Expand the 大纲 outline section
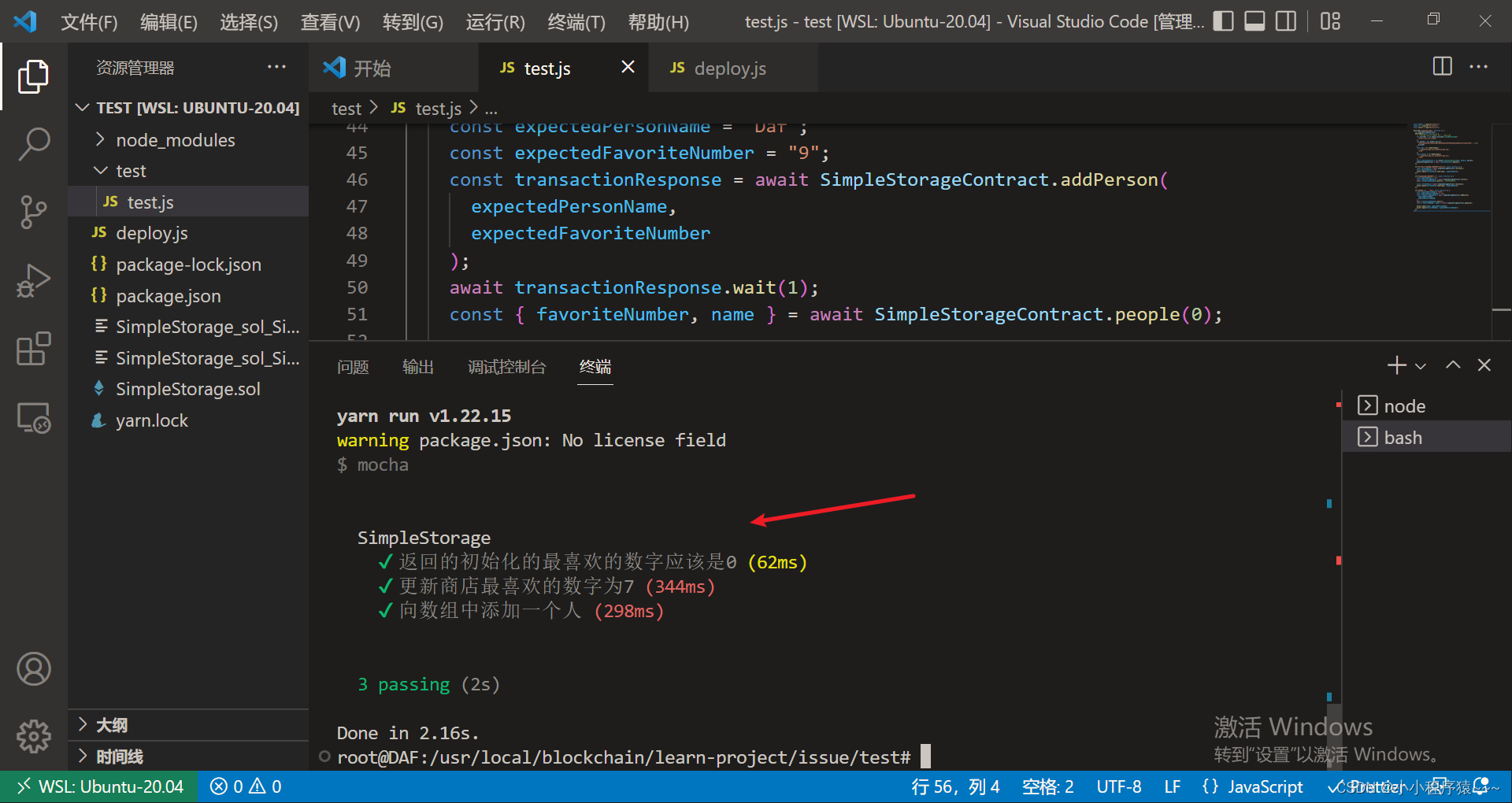Viewport: 1512px width, 803px height. [x=188, y=725]
